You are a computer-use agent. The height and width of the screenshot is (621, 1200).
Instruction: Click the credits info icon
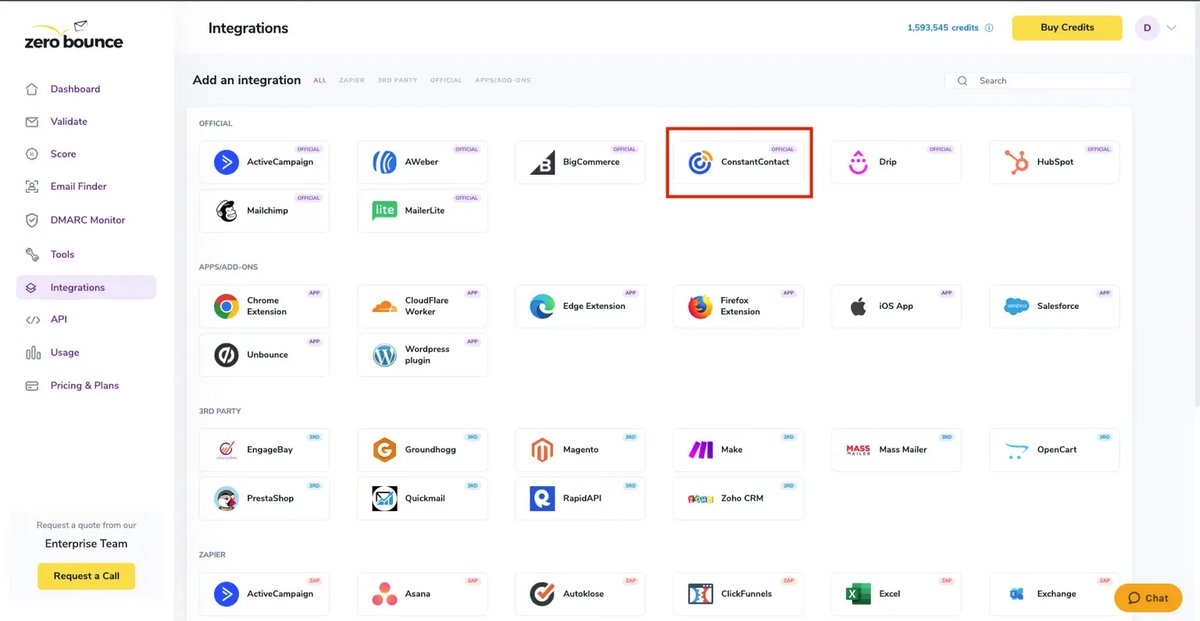990,28
